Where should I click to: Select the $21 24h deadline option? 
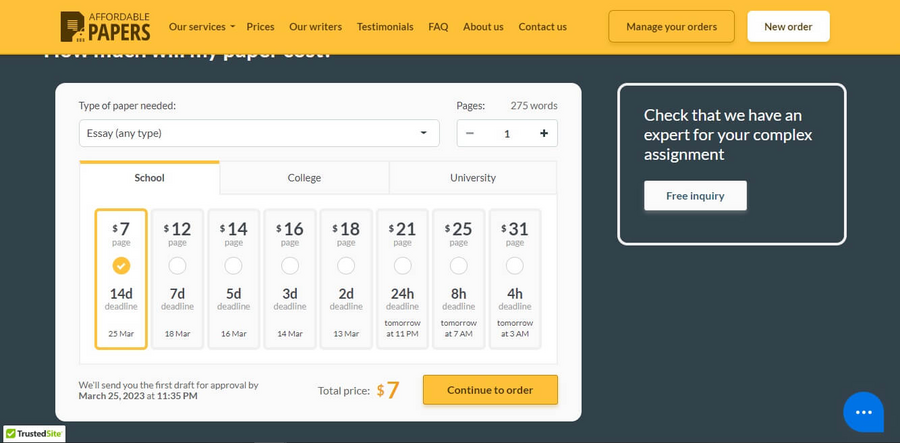pos(402,279)
